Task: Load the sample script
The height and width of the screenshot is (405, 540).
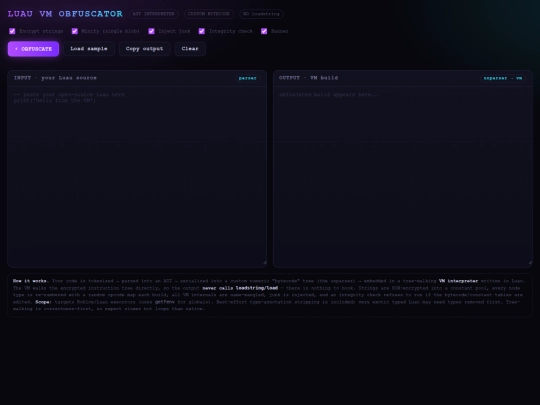Action: point(89,49)
